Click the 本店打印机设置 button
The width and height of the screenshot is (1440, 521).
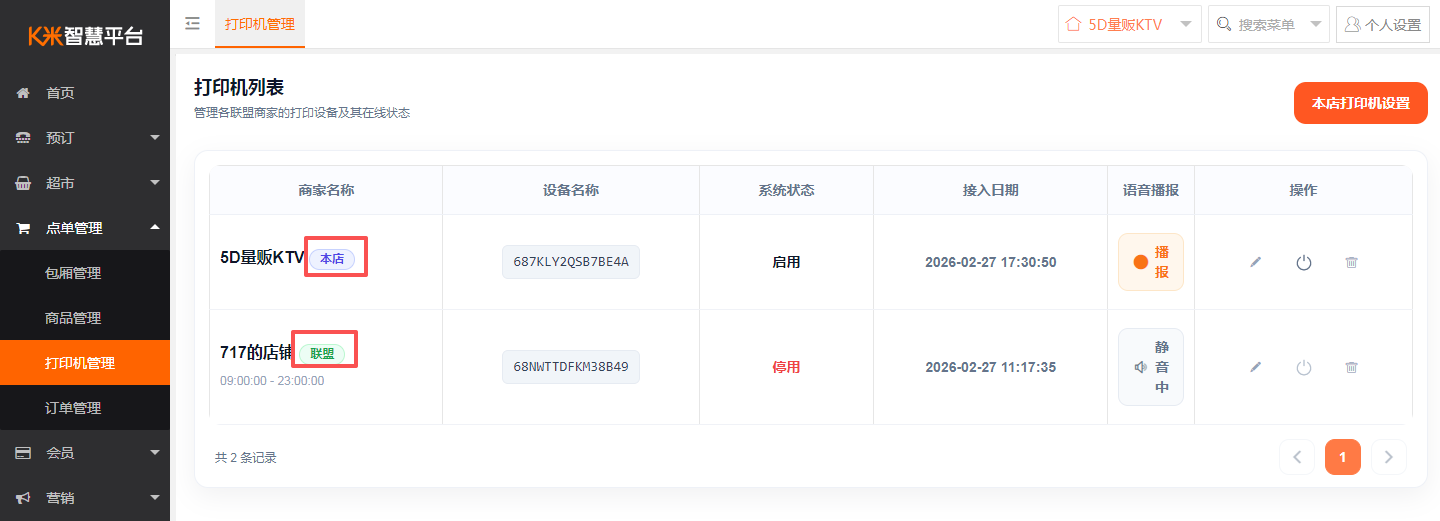(x=1360, y=103)
